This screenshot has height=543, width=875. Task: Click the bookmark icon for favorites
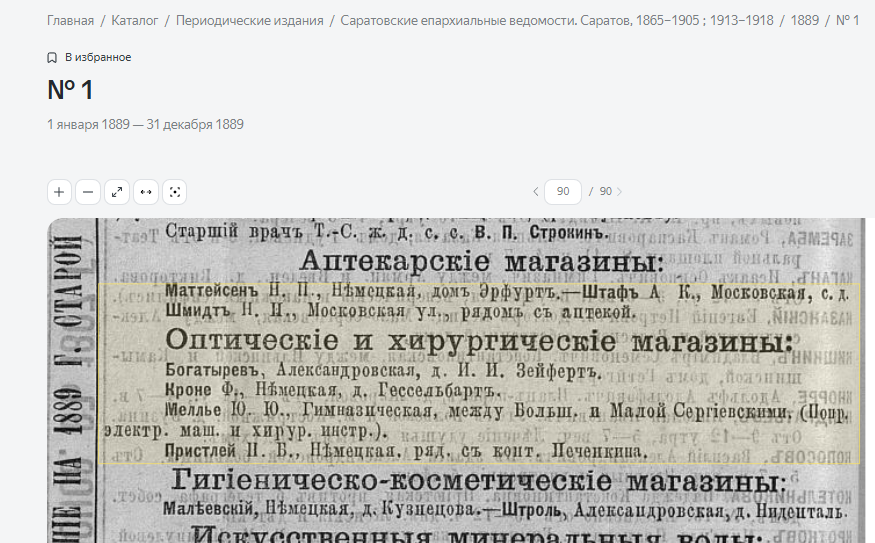coord(52,57)
